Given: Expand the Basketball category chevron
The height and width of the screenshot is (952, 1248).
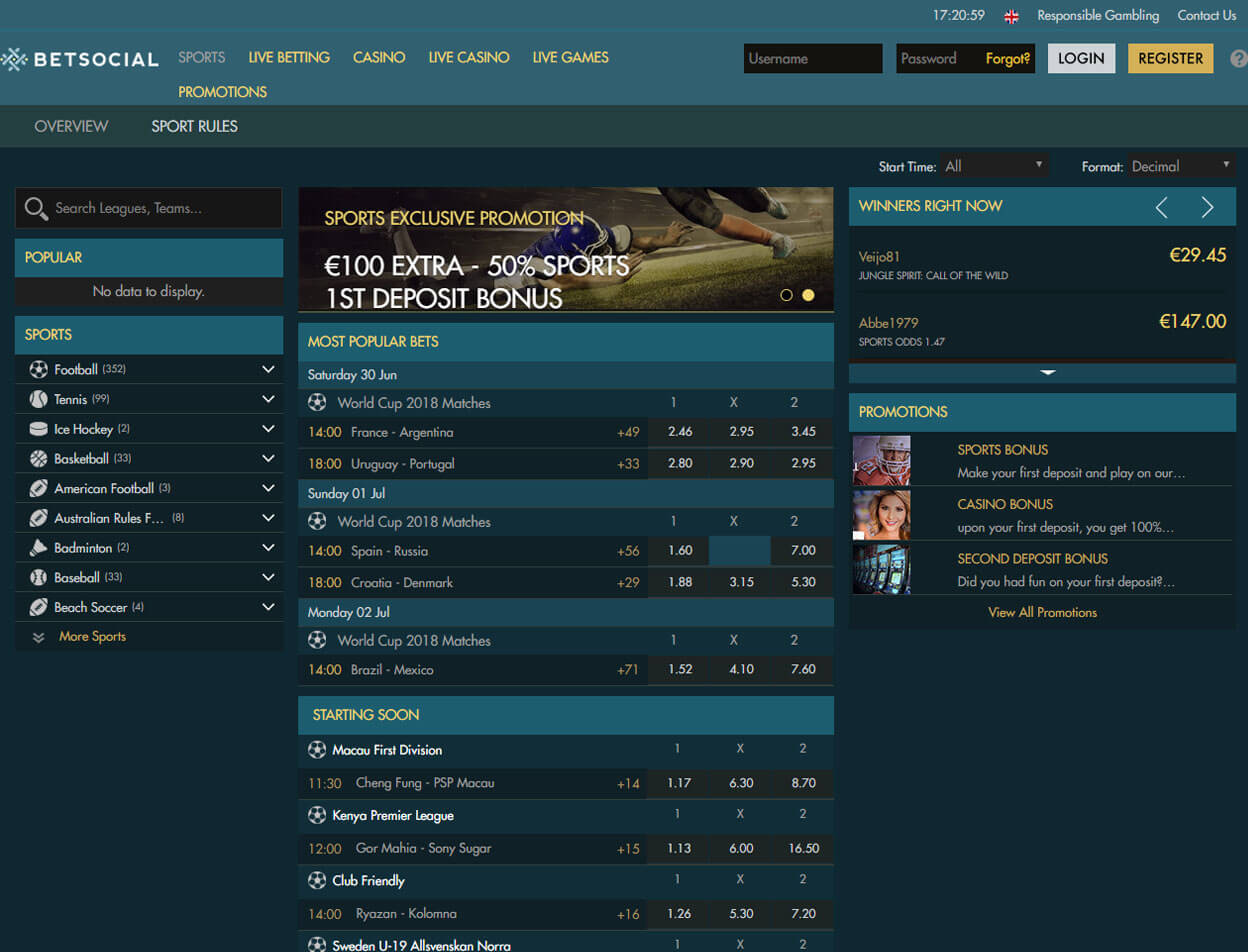Looking at the screenshot, I should (x=268, y=458).
